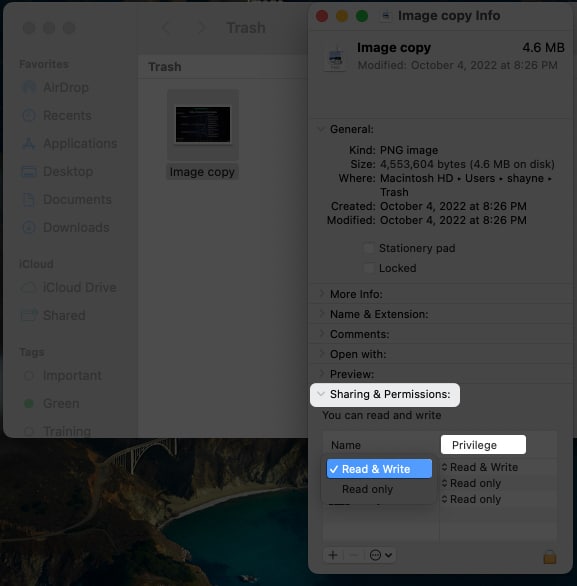Expand the Preview section
This screenshot has height=586, width=577.
pyautogui.click(x=321, y=374)
